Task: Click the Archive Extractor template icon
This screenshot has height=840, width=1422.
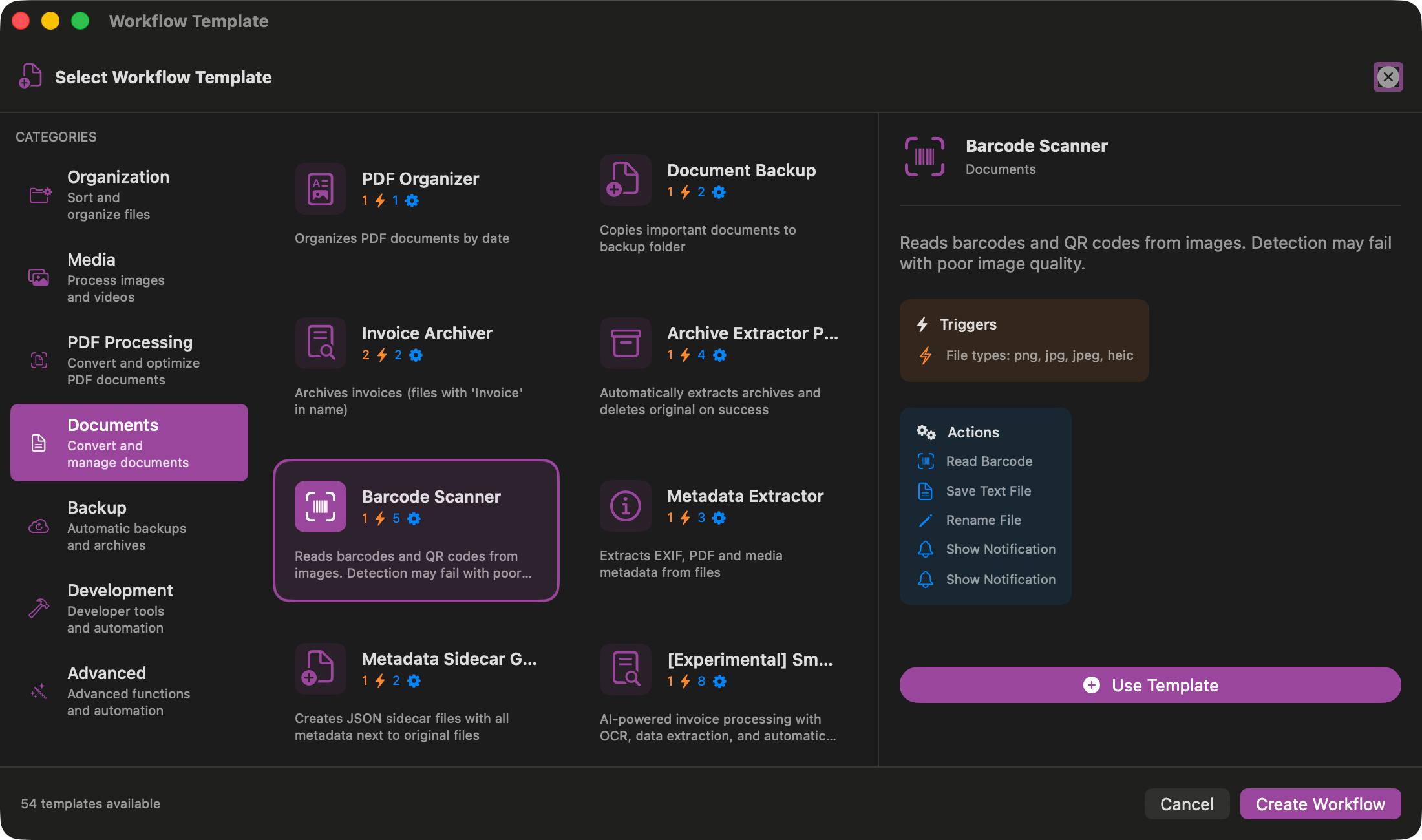Action: [625, 343]
